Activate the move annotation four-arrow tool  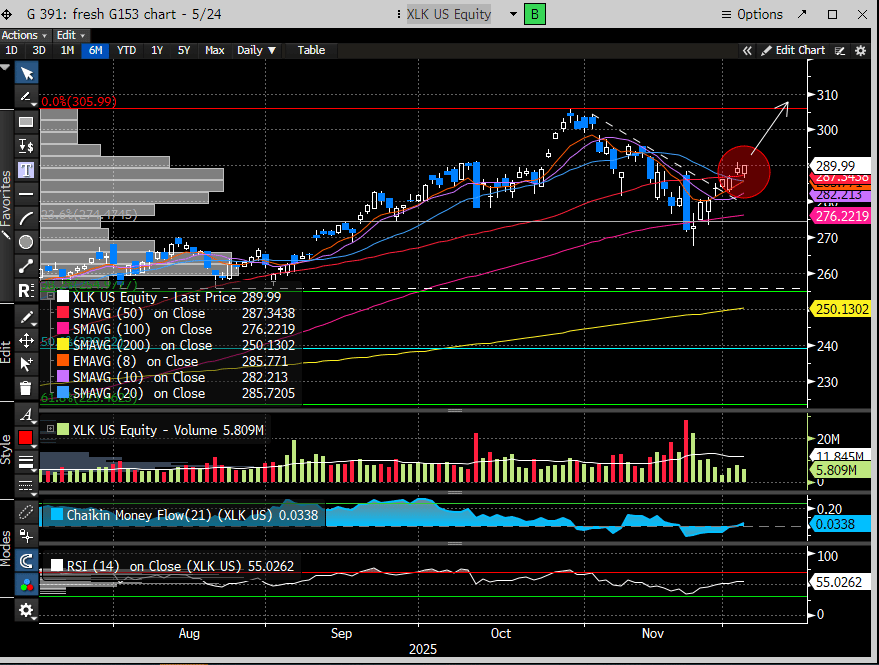[x=26, y=340]
